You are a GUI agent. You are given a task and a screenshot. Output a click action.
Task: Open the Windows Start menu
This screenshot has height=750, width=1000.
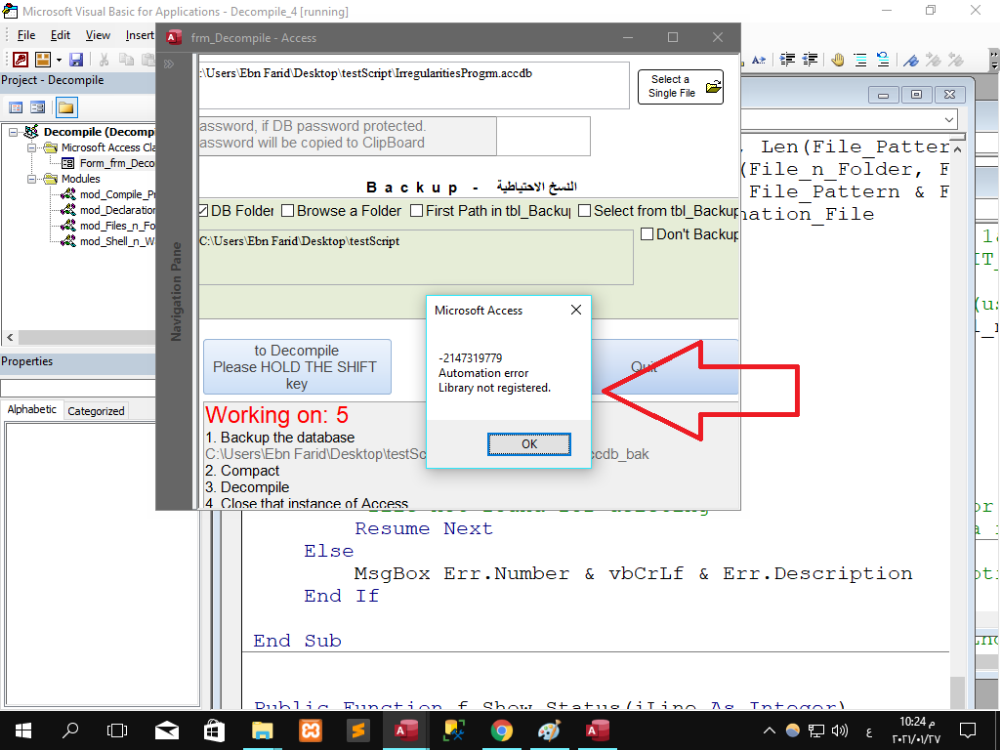click(x=23, y=730)
